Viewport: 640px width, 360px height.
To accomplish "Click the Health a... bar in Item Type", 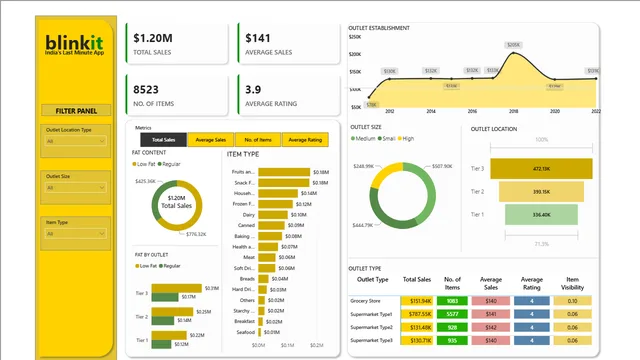I will pos(268,247).
